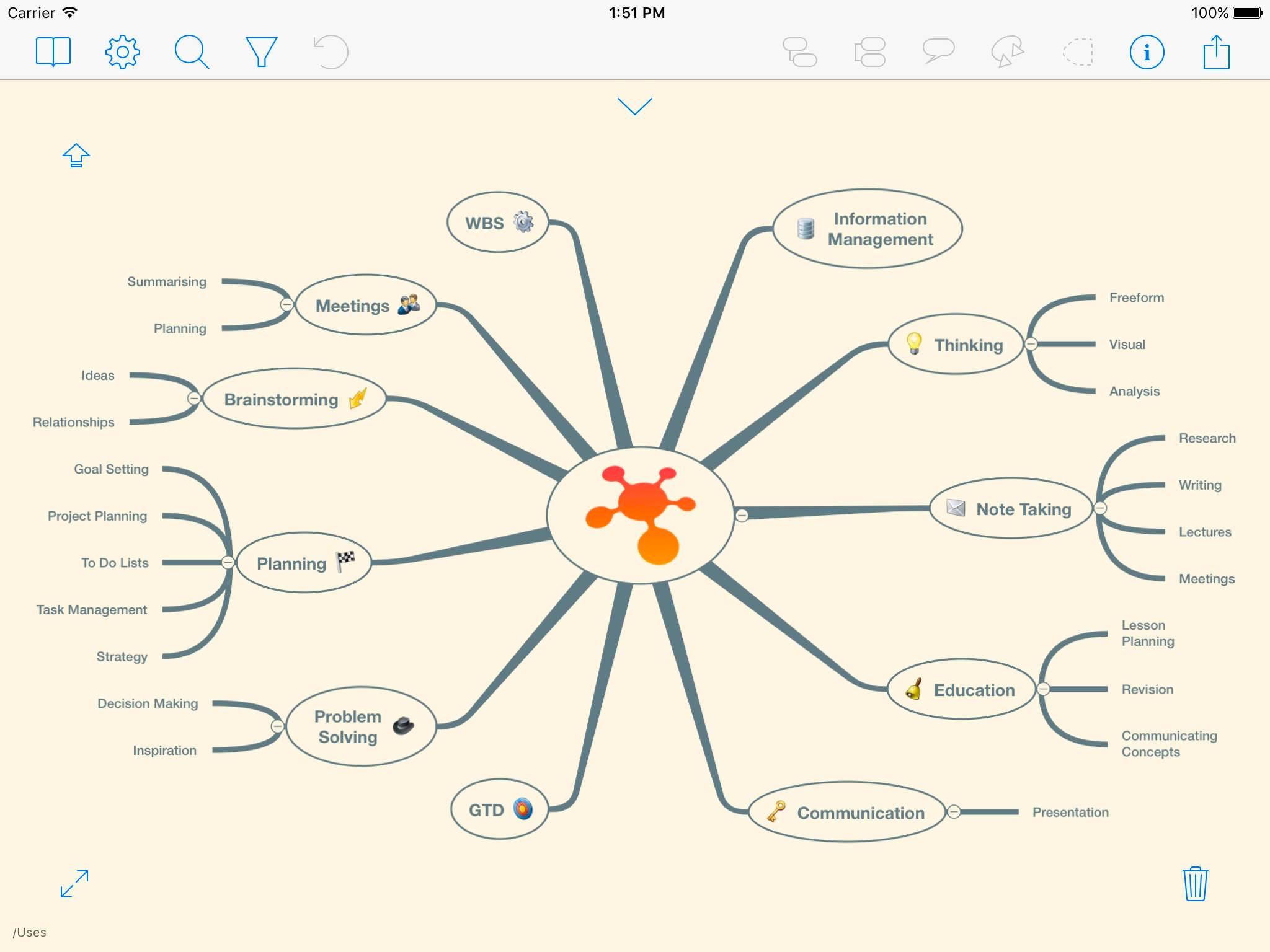Collapse the Planning branch children
The image size is (1270, 952).
[228, 562]
